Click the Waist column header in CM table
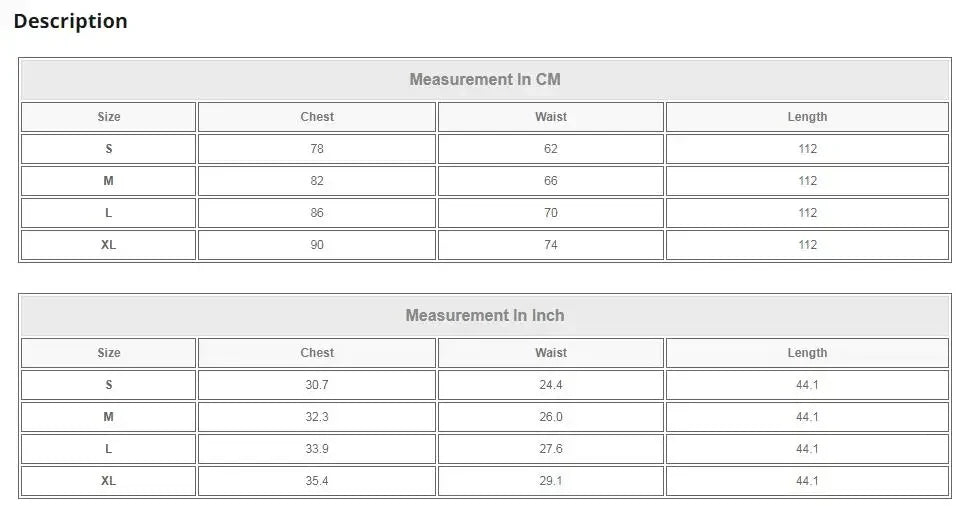This screenshot has width=964, height=506. [551, 117]
